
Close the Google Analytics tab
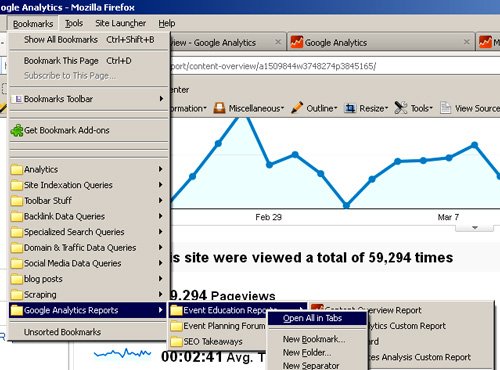pos(466,42)
